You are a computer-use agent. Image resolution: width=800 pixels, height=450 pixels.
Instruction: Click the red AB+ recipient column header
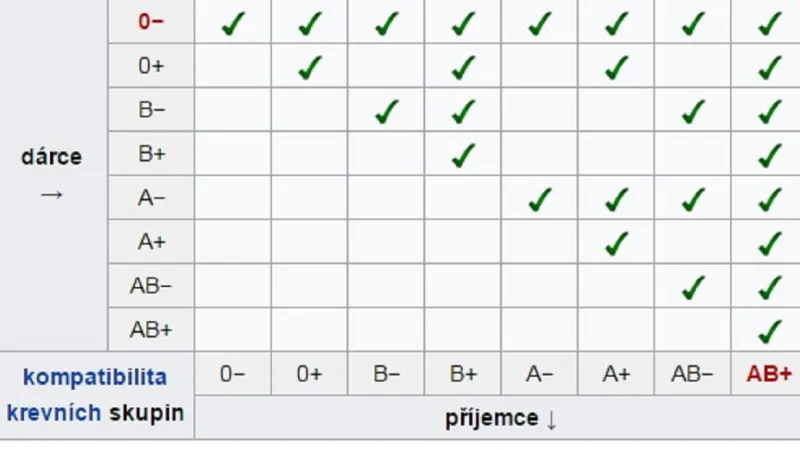click(768, 374)
